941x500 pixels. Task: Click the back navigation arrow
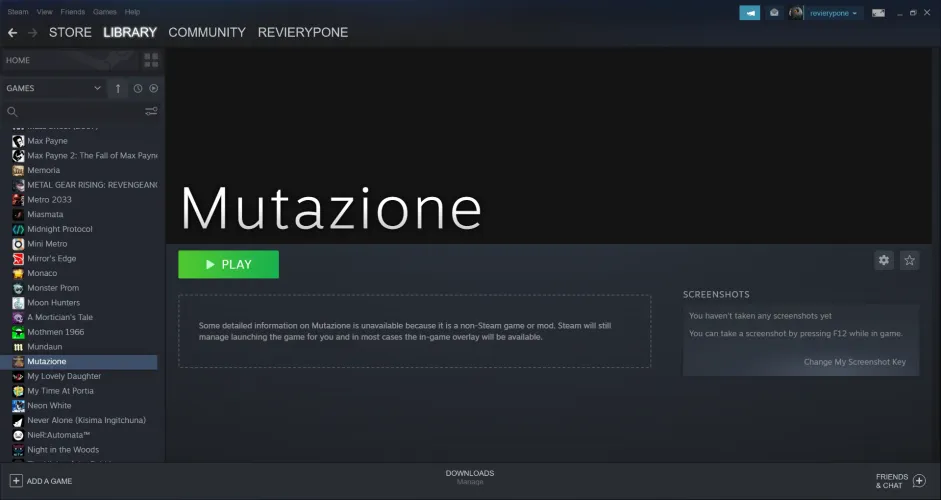(12, 32)
